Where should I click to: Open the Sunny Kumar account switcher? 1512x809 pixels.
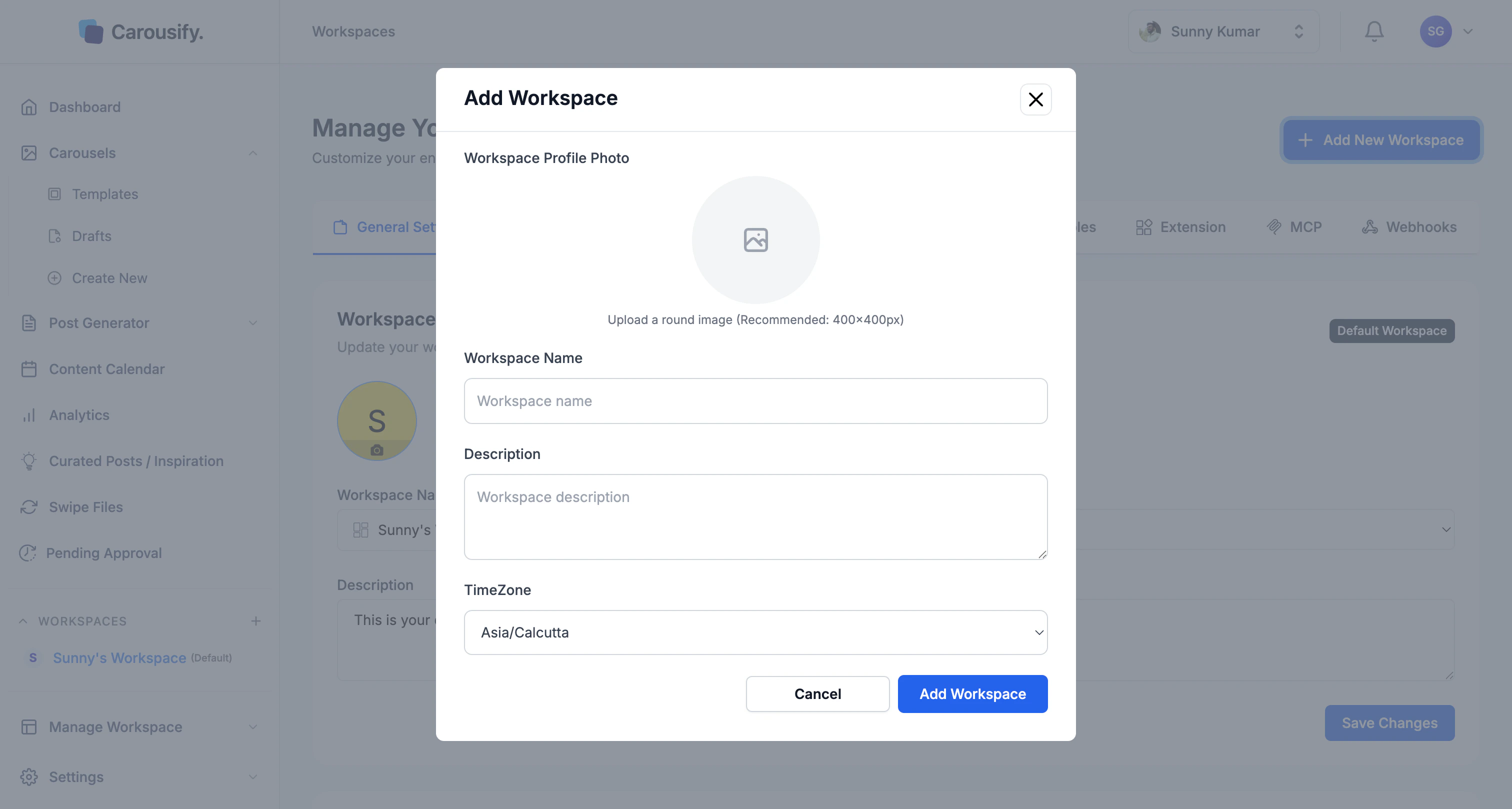(x=1224, y=31)
